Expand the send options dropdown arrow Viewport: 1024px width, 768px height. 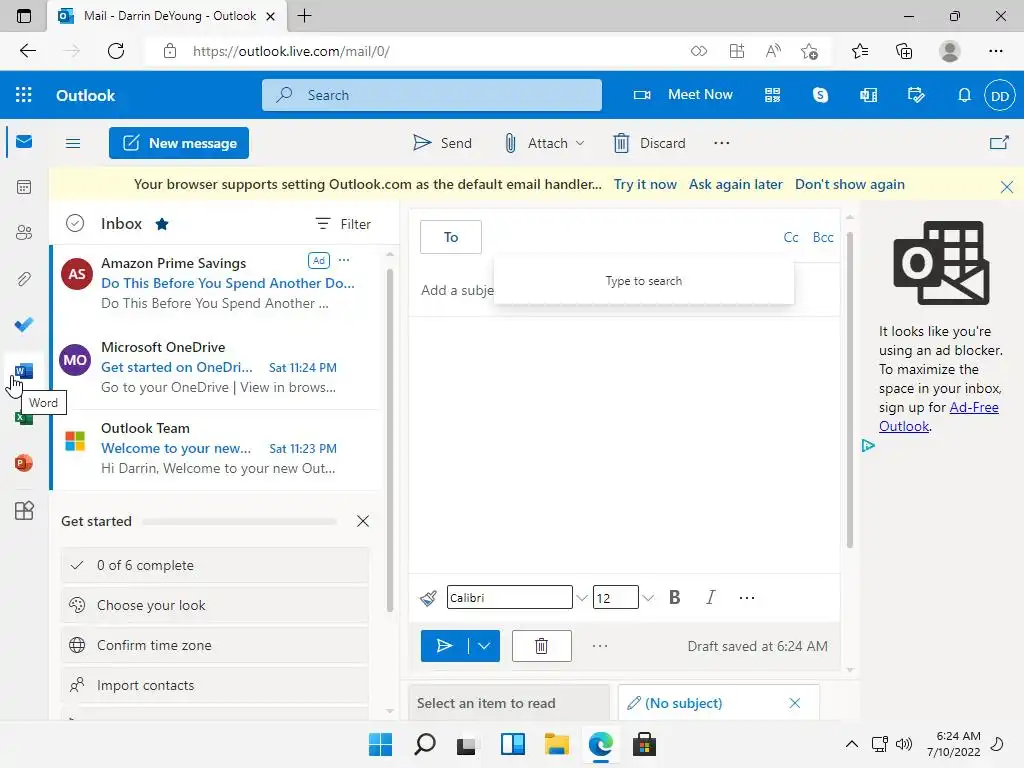(x=484, y=646)
